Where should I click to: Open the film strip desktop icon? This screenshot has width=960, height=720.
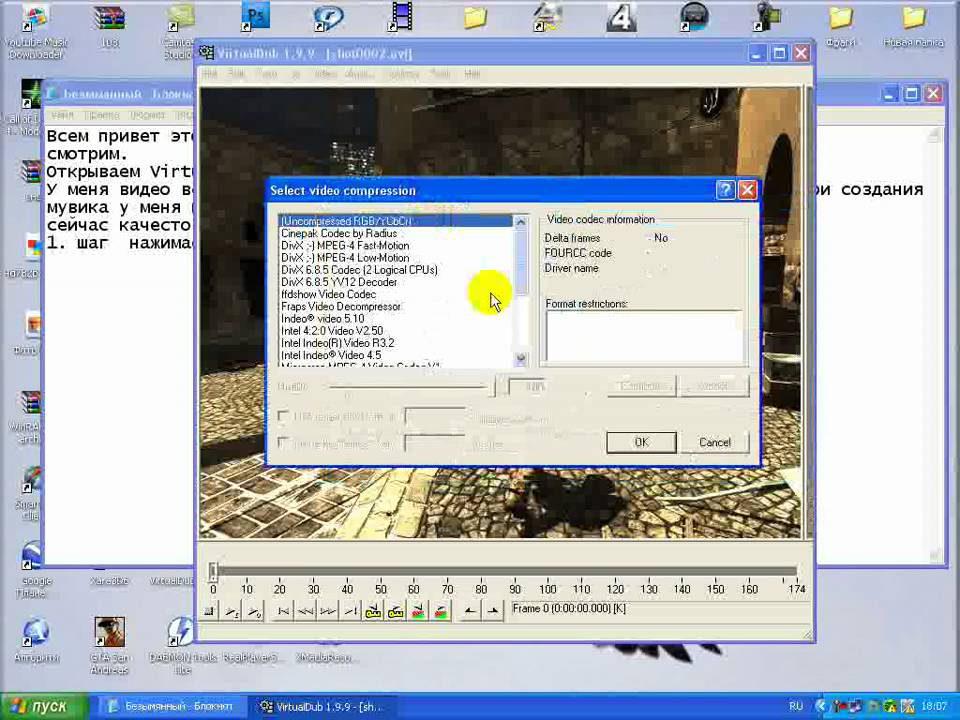402,17
